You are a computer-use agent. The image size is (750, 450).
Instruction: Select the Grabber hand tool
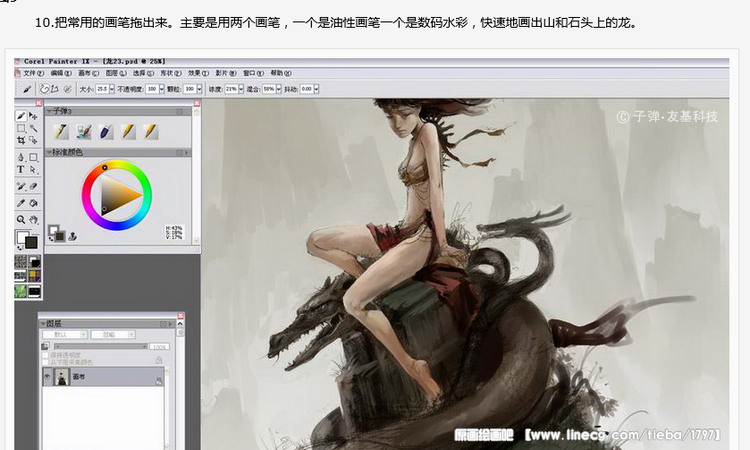click(33, 220)
